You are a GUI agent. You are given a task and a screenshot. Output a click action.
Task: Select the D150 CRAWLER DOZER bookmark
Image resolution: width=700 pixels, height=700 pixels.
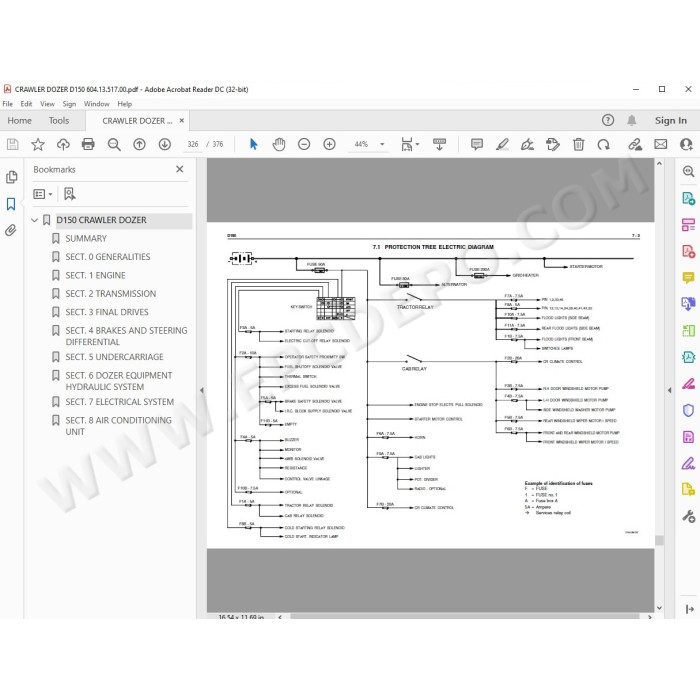[101, 220]
